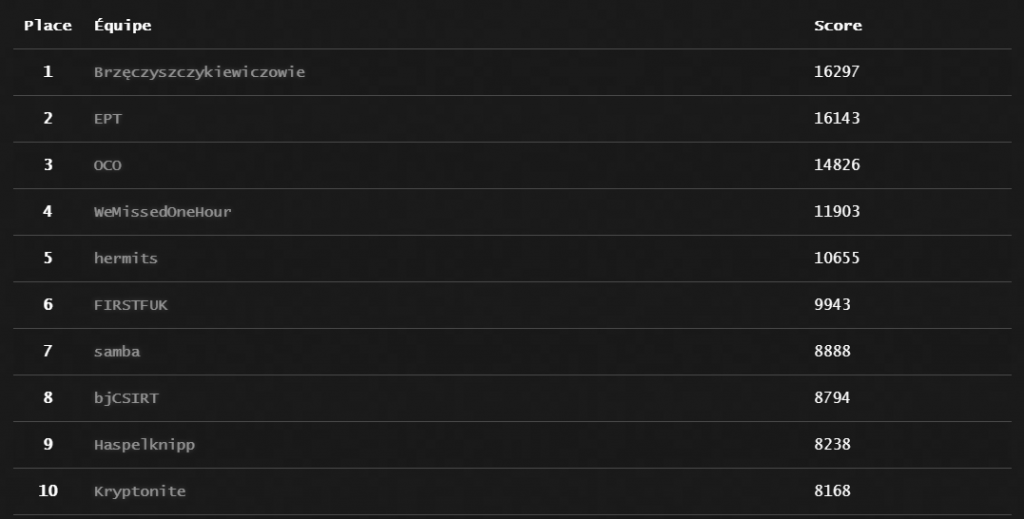This screenshot has width=1024, height=519.
Task: Select the place number 5
Action: pos(48,258)
